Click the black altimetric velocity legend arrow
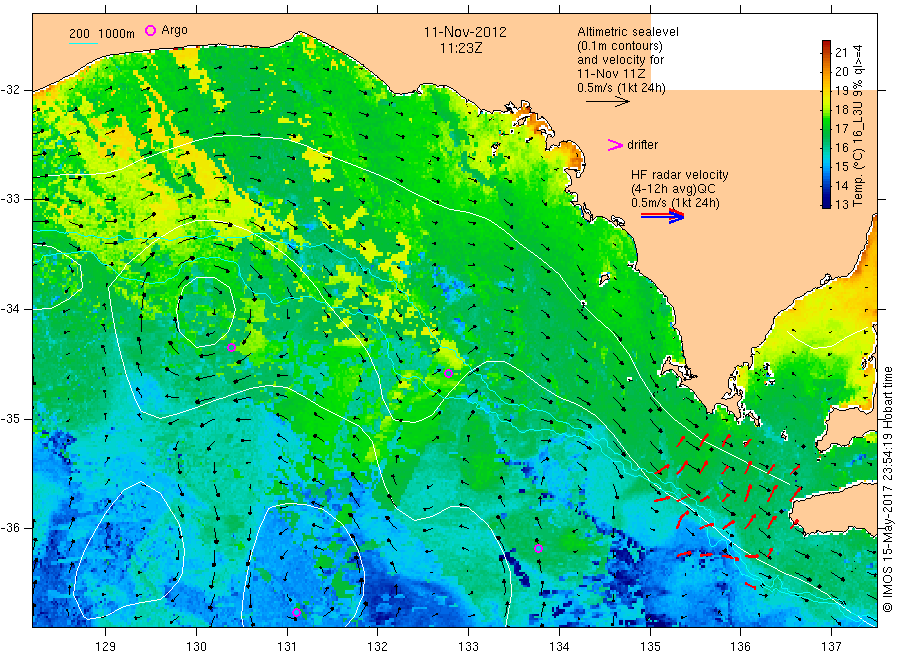 (x=608, y=102)
